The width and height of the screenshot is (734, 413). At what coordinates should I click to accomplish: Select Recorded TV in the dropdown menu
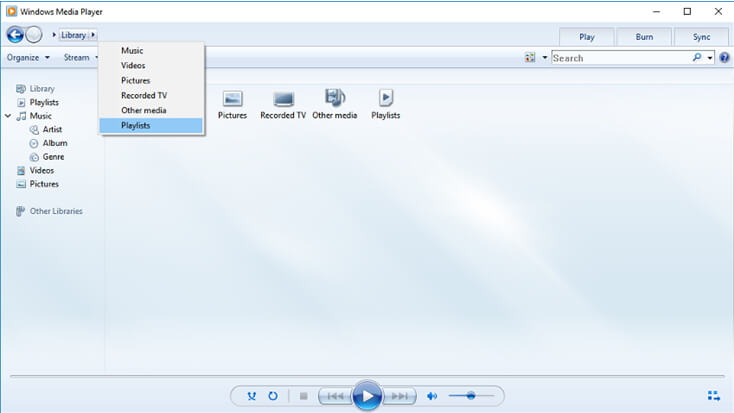coord(151,96)
